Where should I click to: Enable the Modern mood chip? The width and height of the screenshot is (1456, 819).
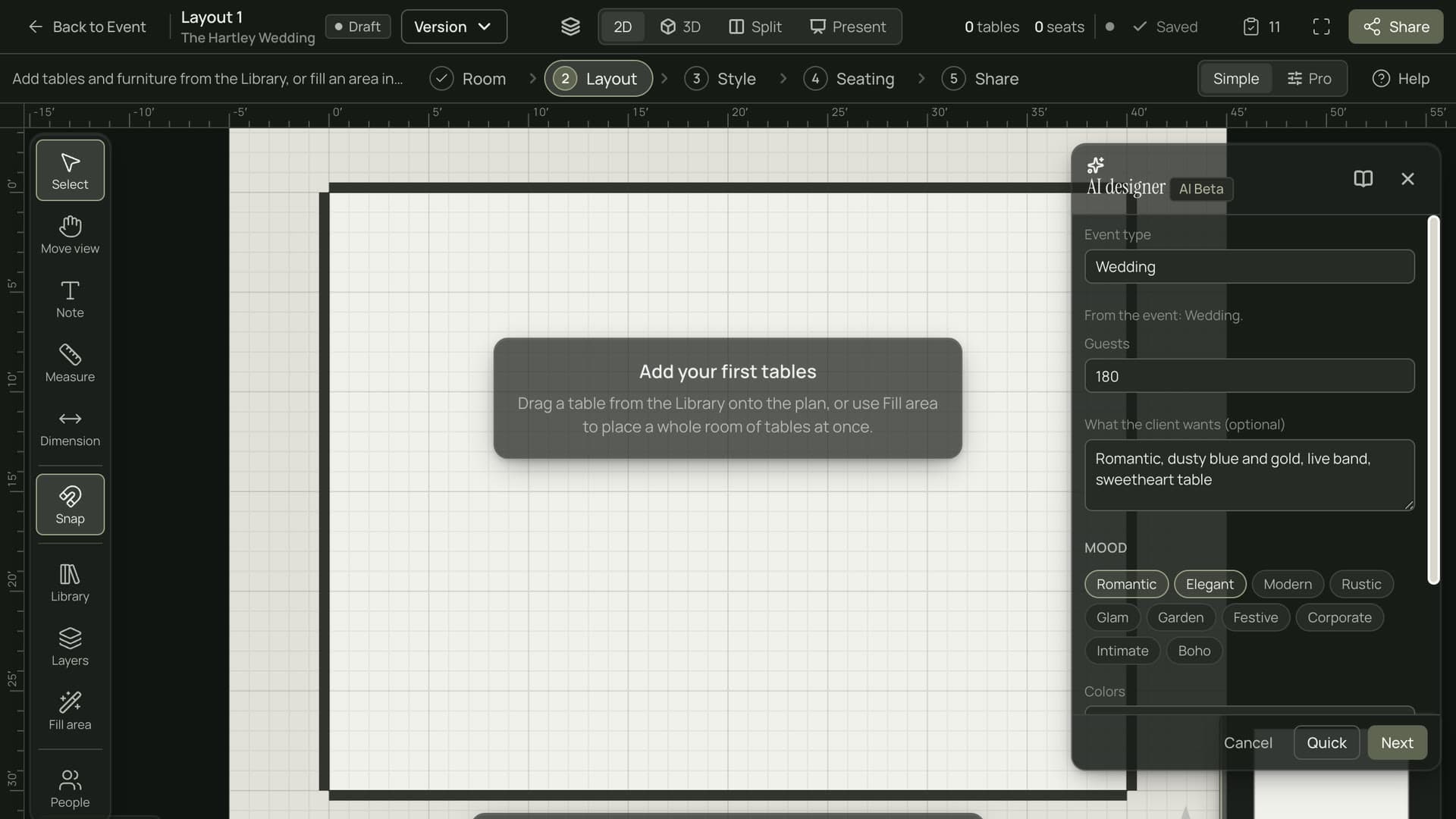pos(1287,584)
